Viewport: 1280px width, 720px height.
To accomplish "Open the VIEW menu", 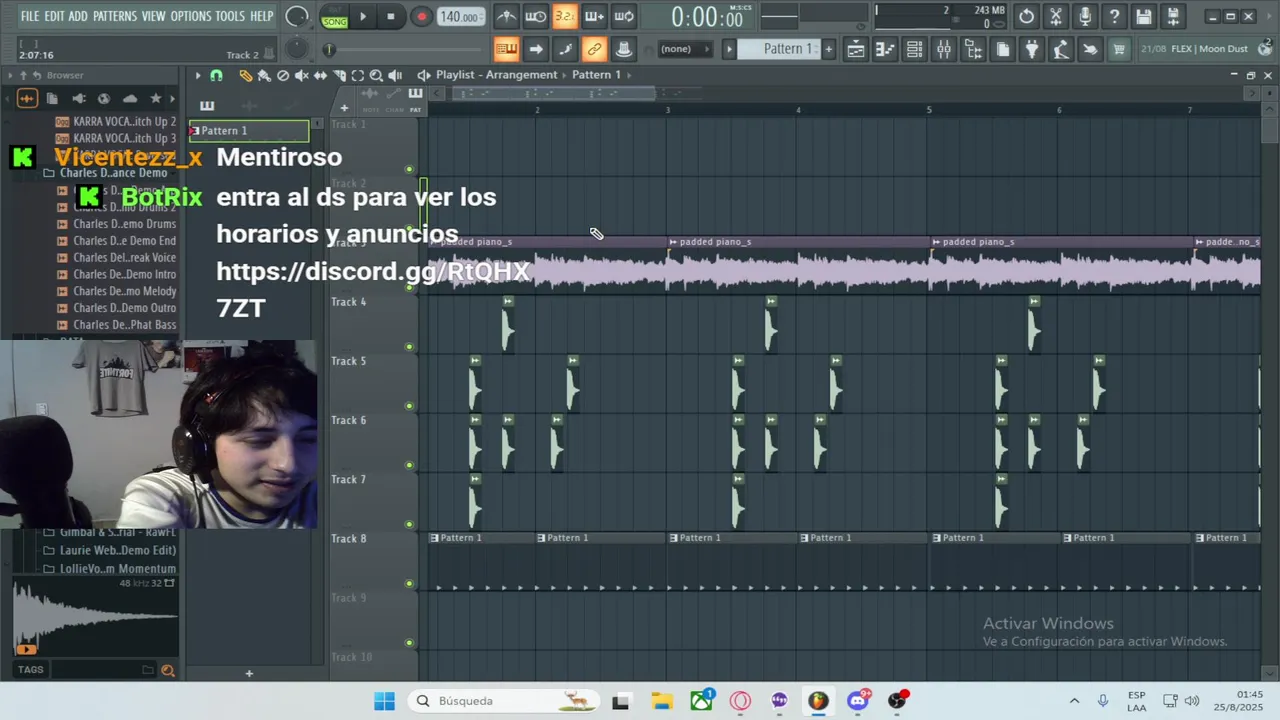I will (x=153, y=16).
